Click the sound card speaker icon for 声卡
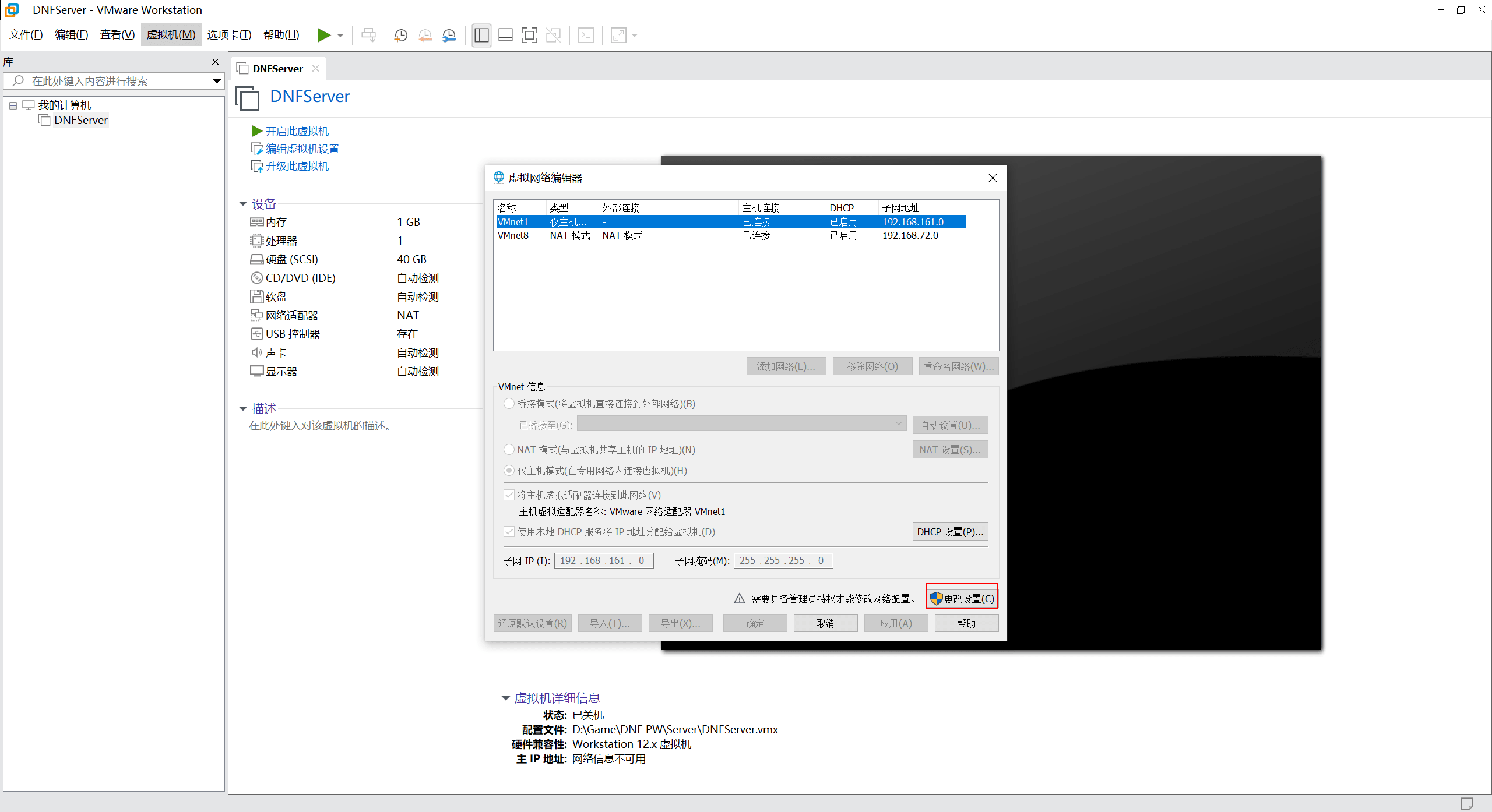 [x=256, y=352]
